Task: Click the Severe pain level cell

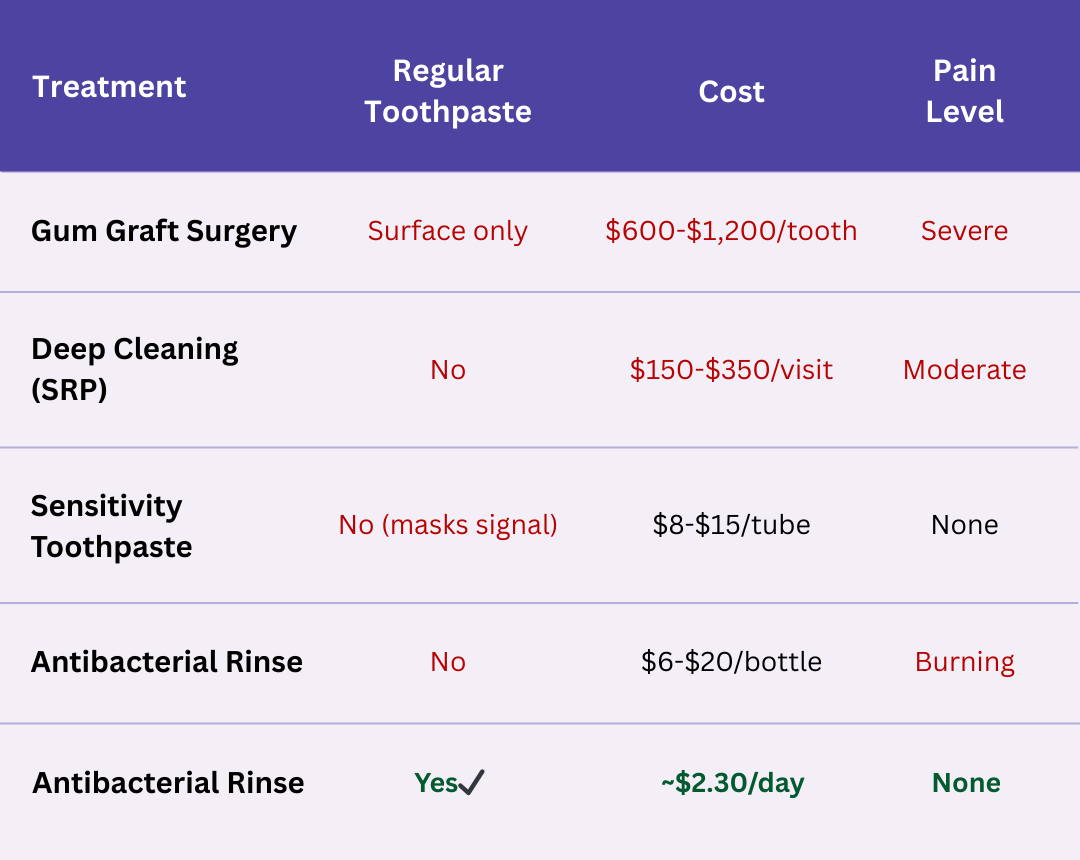Action: point(964,231)
